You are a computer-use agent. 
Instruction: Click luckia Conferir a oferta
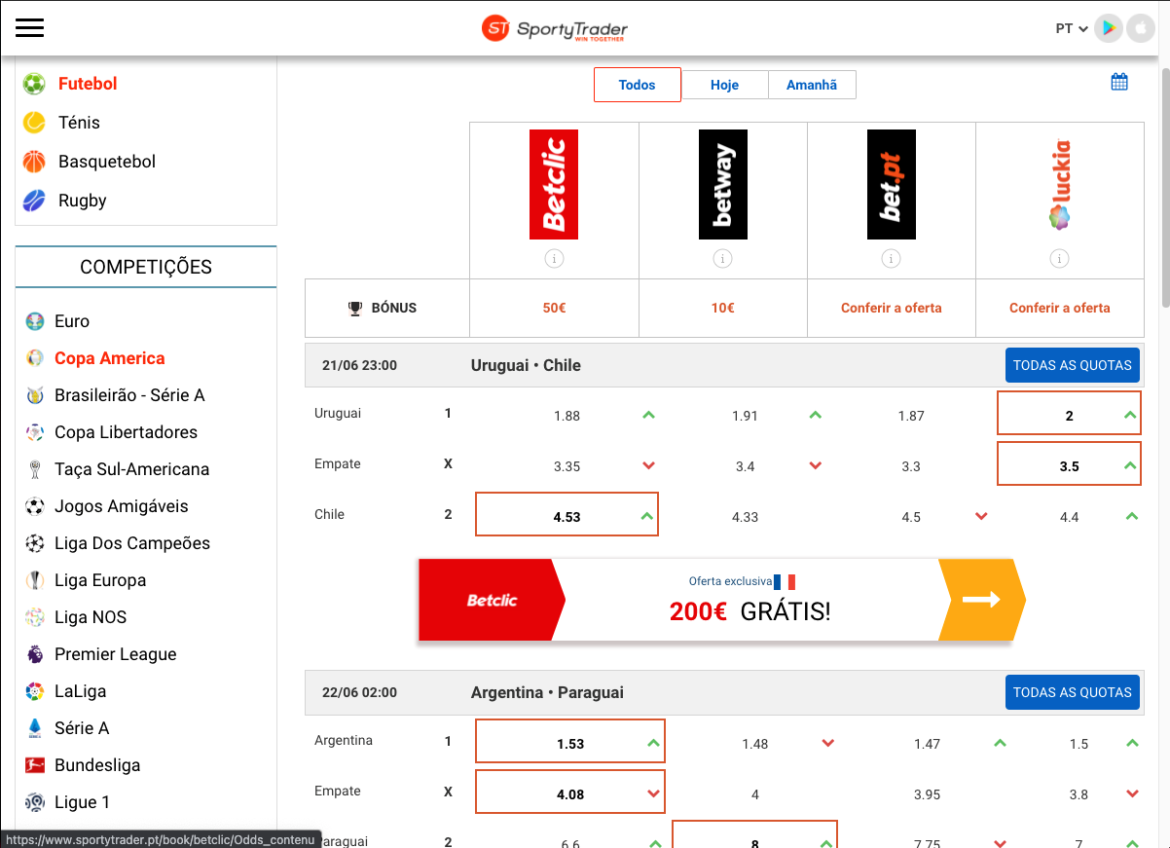tap(1060, 308)
